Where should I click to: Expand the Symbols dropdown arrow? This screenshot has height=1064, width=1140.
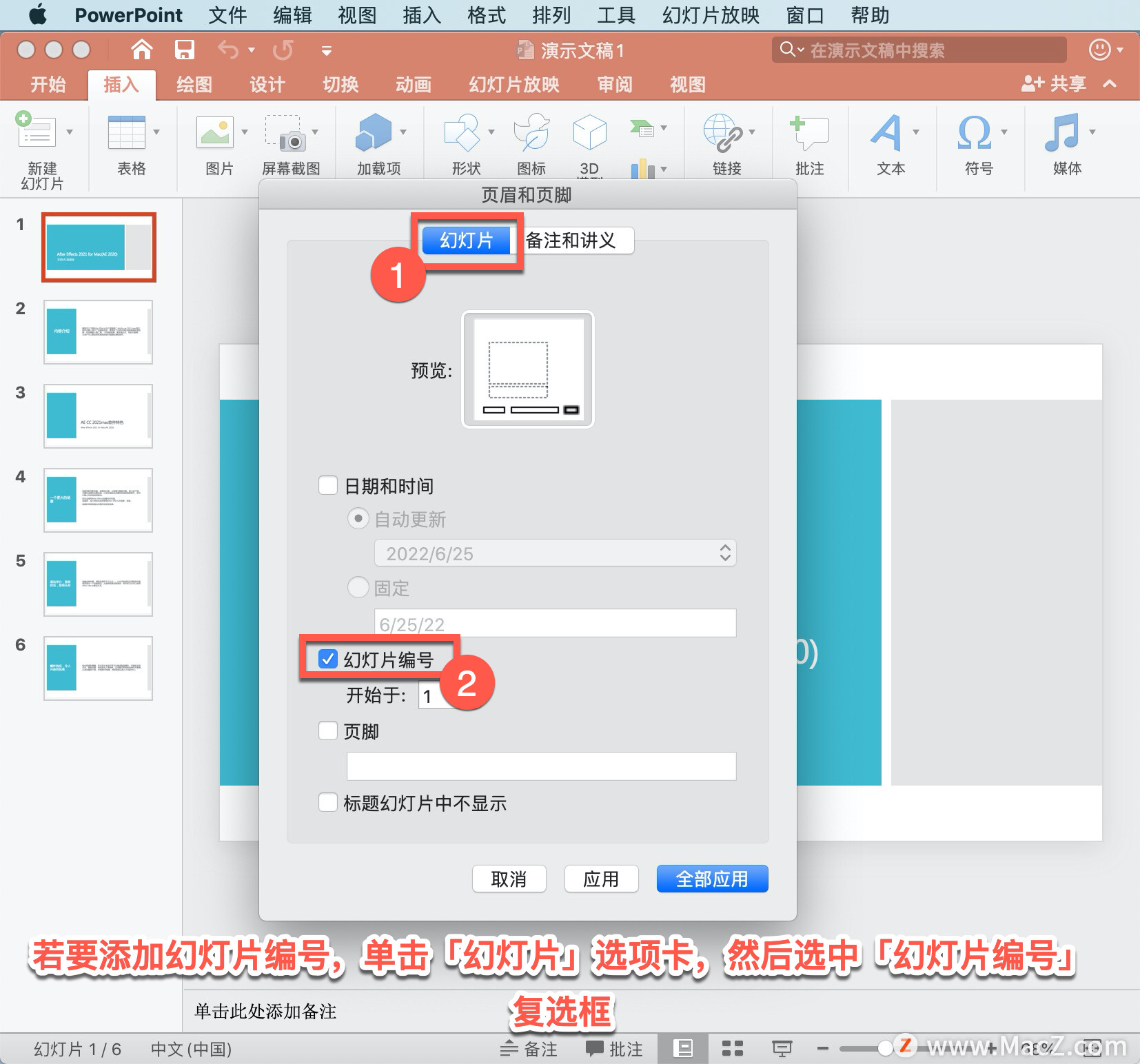1004,132
